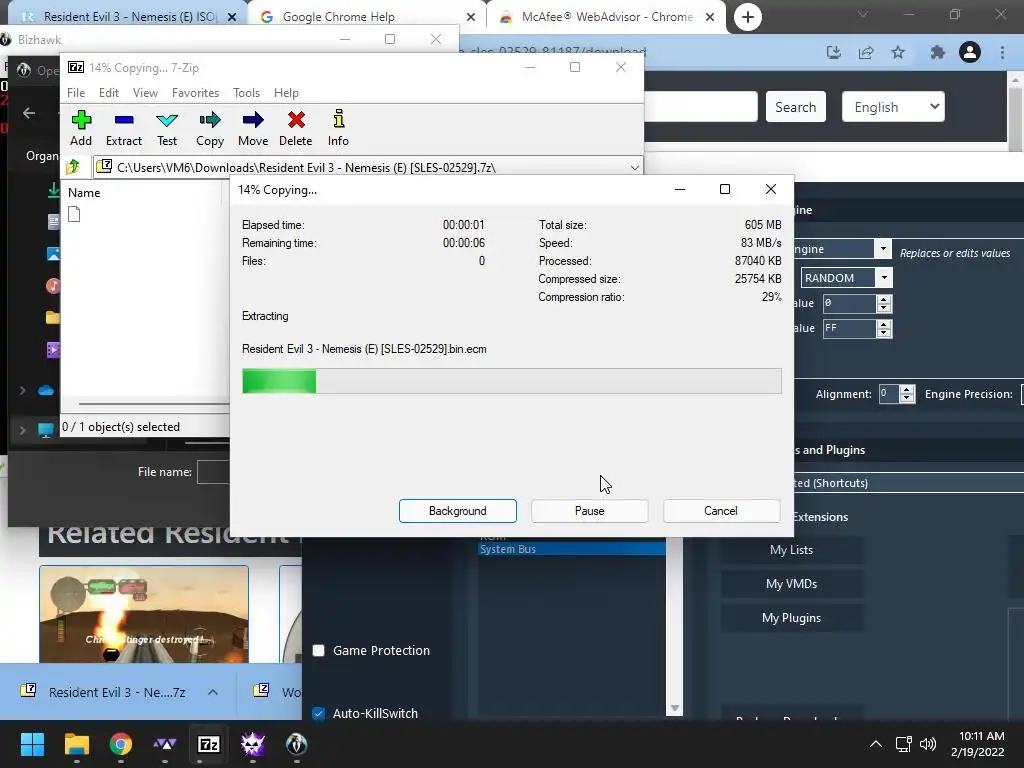Click the website Search button
Image resolution: width=1024 pixels, height=768 pixels.
(795, 107)
